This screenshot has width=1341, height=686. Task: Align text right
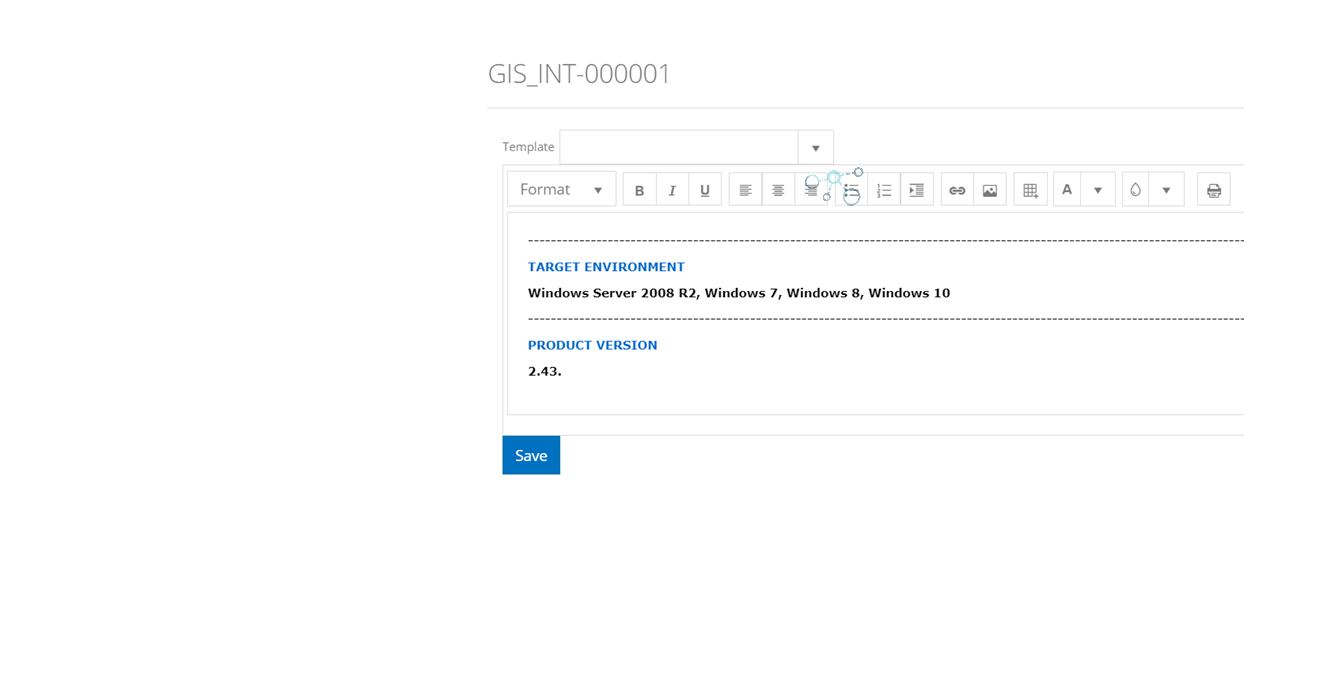[x=811, y=190]
